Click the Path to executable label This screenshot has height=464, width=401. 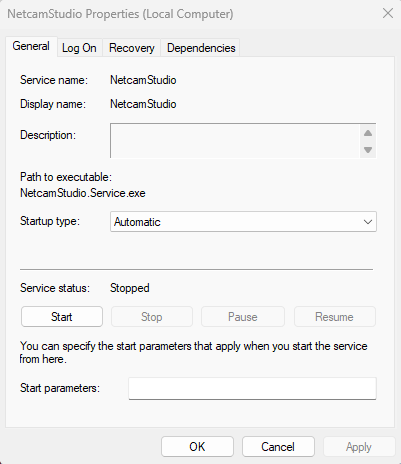tap(66, 177)
